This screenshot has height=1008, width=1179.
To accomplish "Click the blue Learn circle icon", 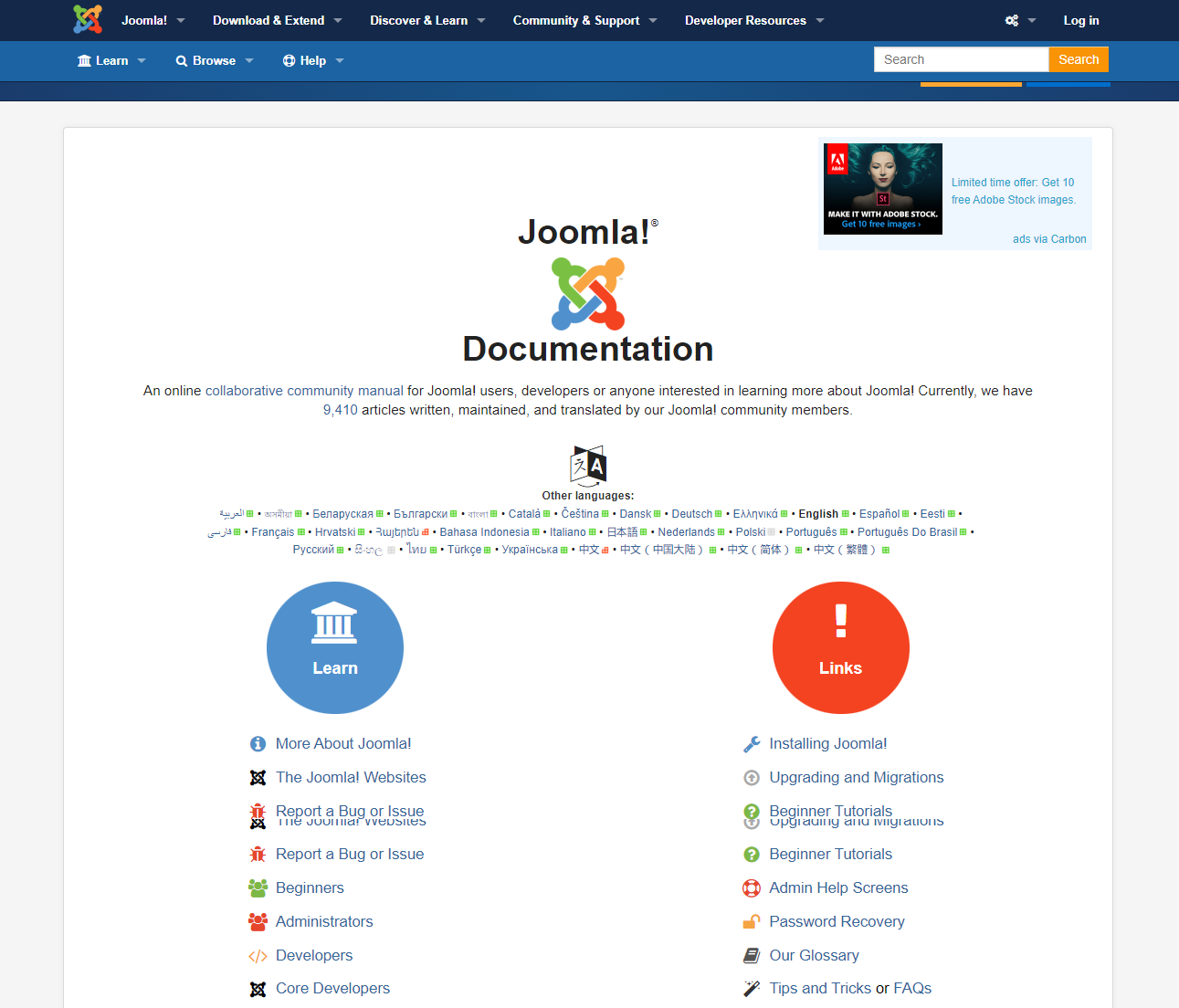I will 335,647.
